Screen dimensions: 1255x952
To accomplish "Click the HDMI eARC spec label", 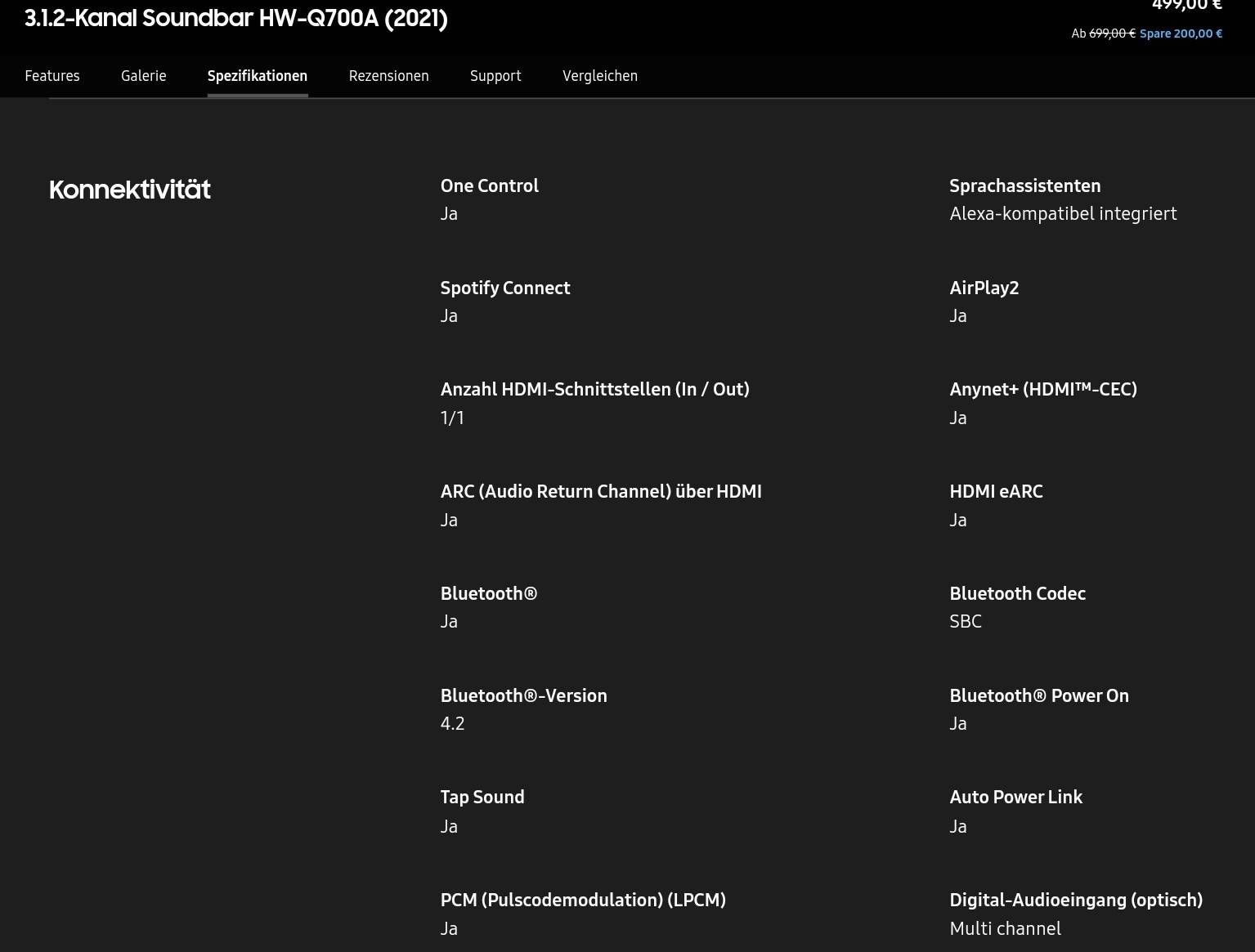I will click(x=996, y=491).
